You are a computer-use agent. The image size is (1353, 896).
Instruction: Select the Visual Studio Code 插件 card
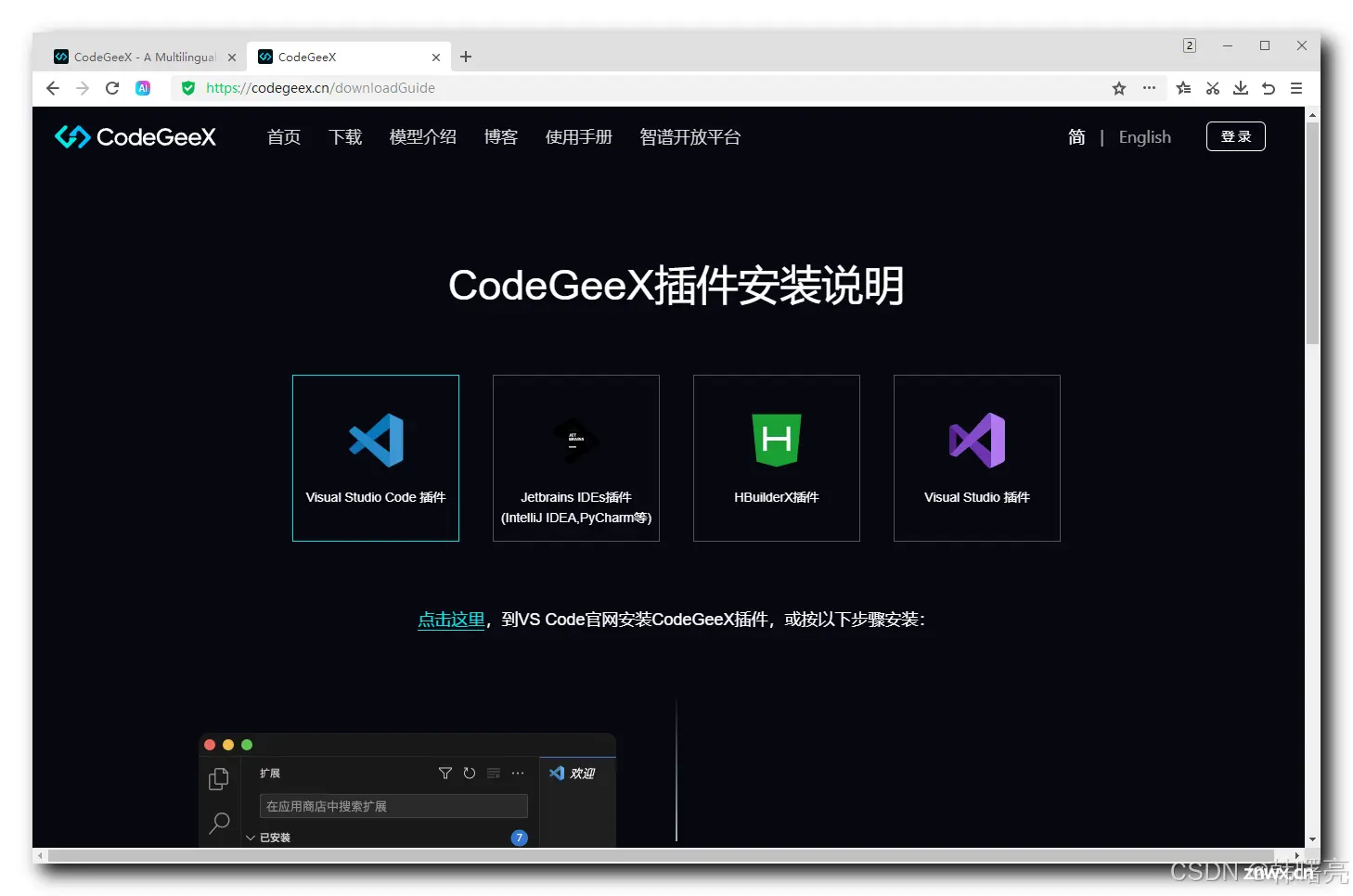[376, 458]
